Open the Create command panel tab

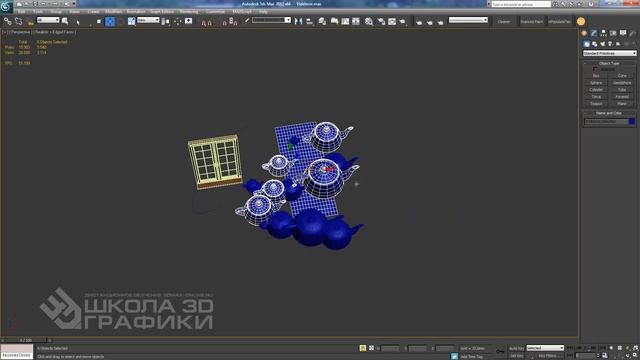click(x=584, y=33)
